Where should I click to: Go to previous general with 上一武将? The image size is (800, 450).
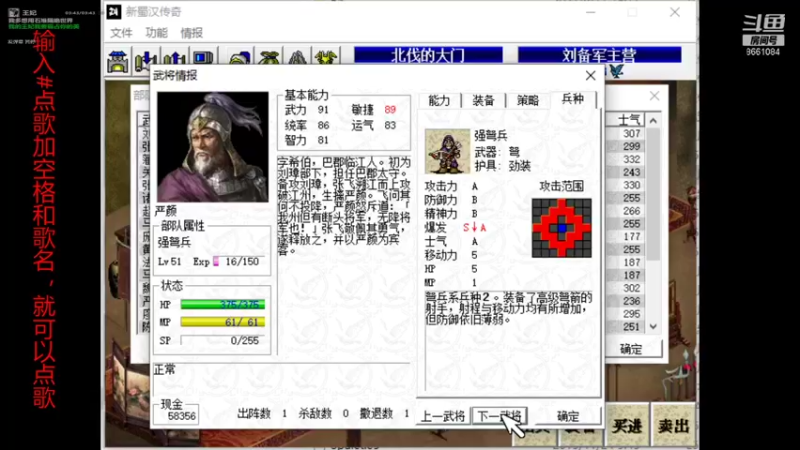[443, 416]
